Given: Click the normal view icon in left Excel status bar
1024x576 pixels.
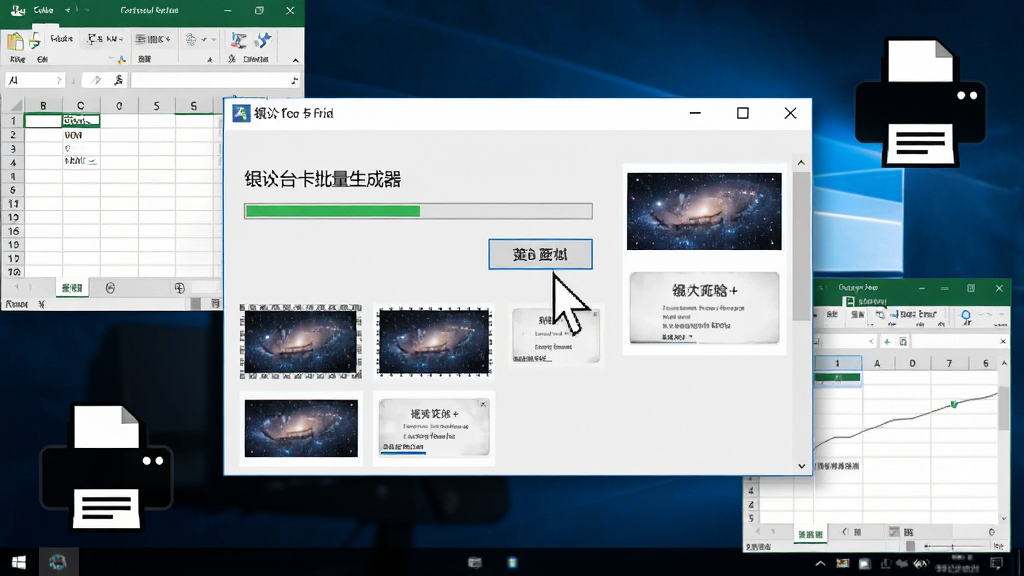Looking at the screenshot, I should click(195, 304).
